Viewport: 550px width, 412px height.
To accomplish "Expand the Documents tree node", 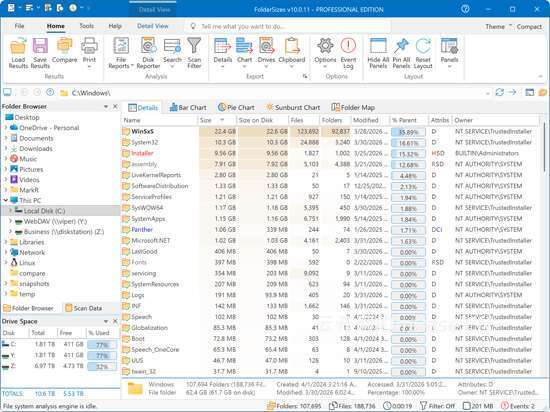I will pos(6,139).
